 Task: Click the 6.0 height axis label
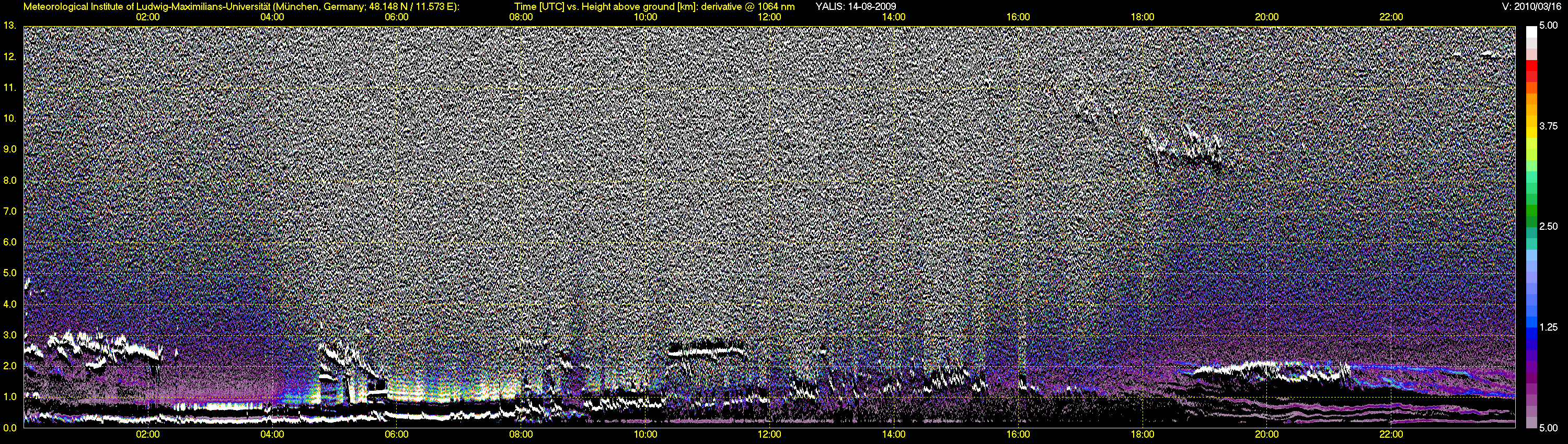[x=10, y=242]
